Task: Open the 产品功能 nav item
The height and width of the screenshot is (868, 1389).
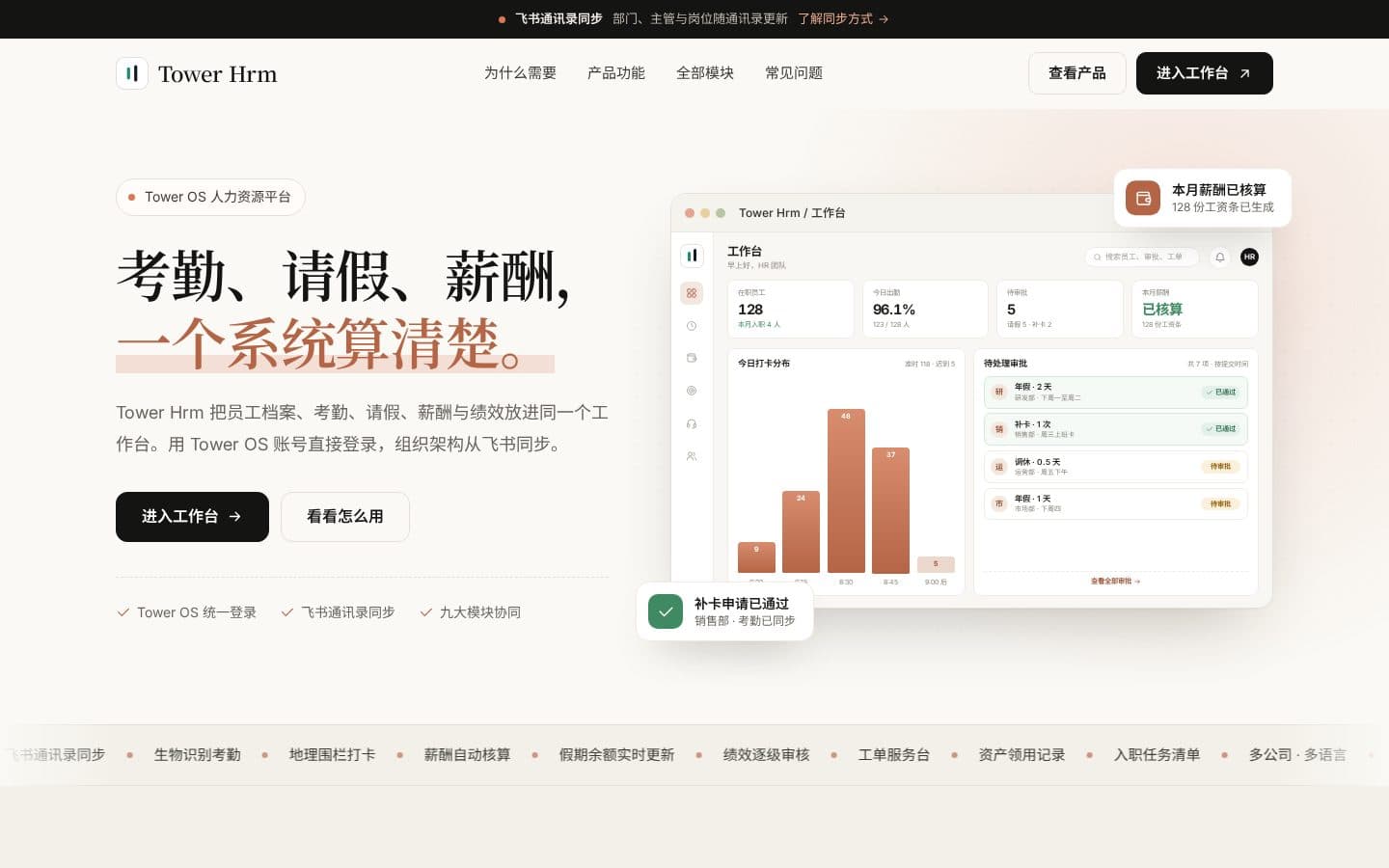Action: pos(616,73)
